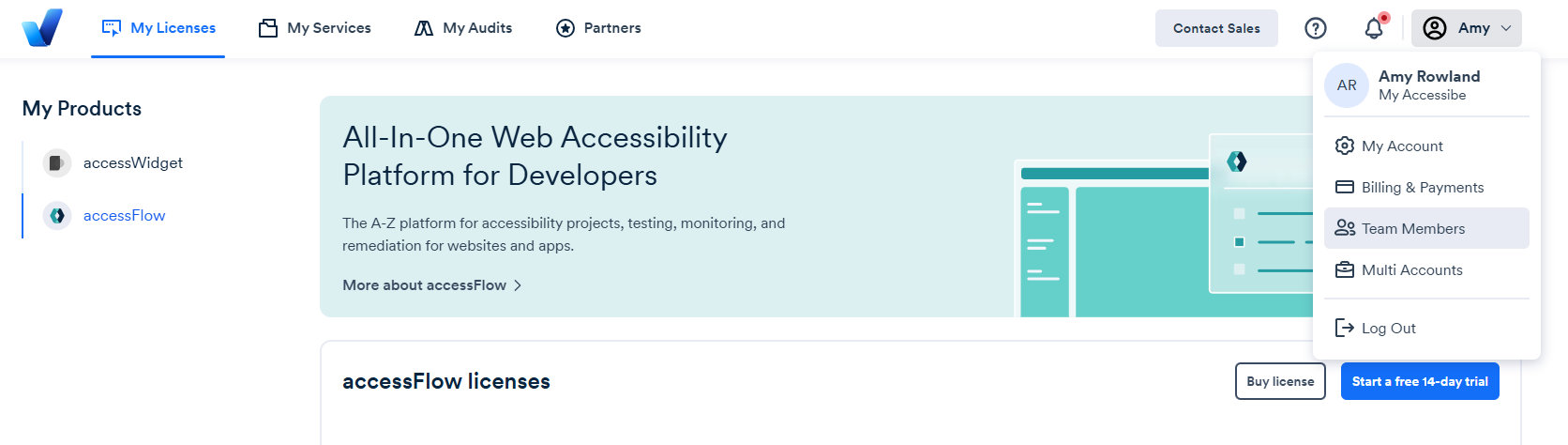Click the Amy Rowland profile name

tap(1429, 76)
